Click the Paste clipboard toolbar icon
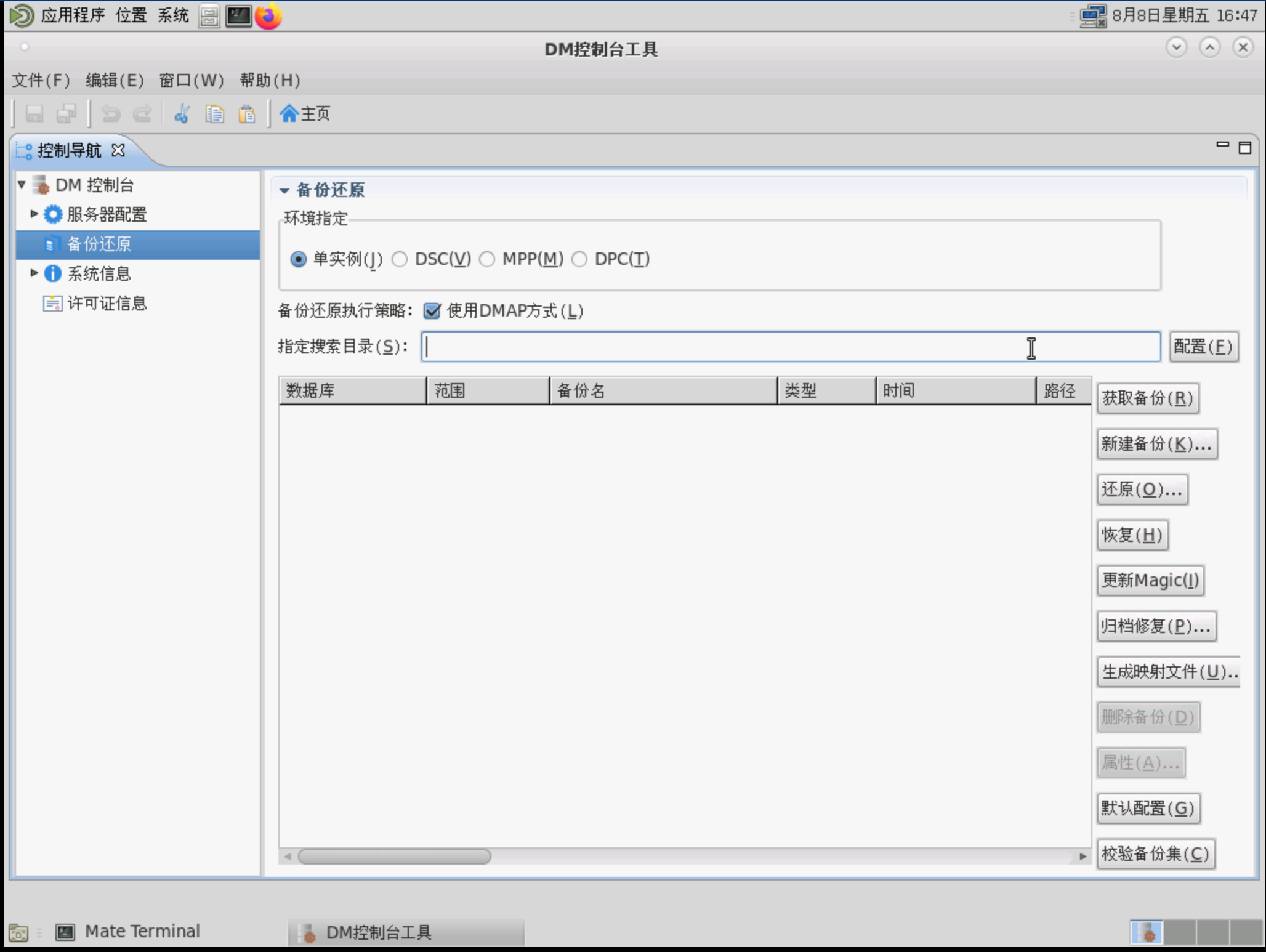 click(x=247, y=114)
